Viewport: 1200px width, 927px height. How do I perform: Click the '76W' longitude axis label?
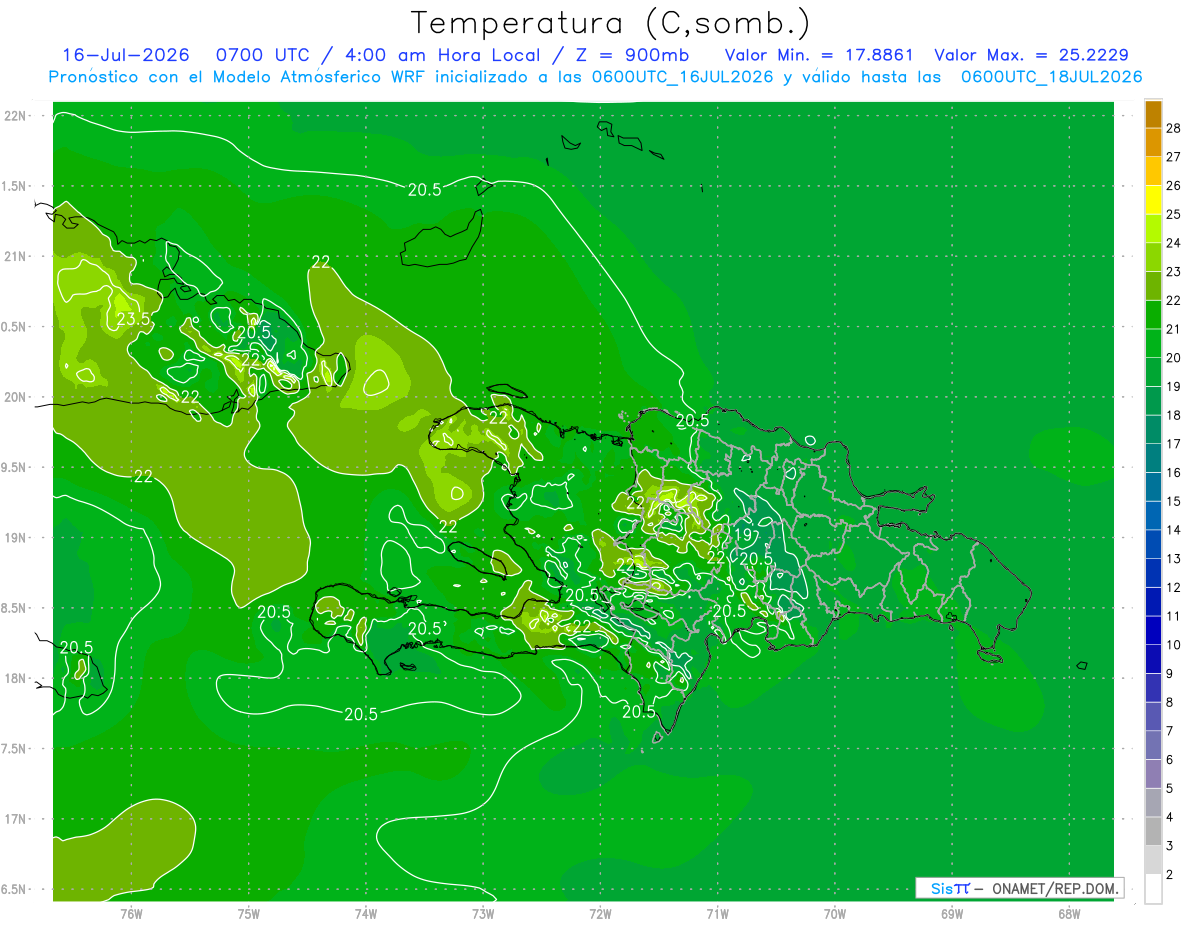(131, 913)
